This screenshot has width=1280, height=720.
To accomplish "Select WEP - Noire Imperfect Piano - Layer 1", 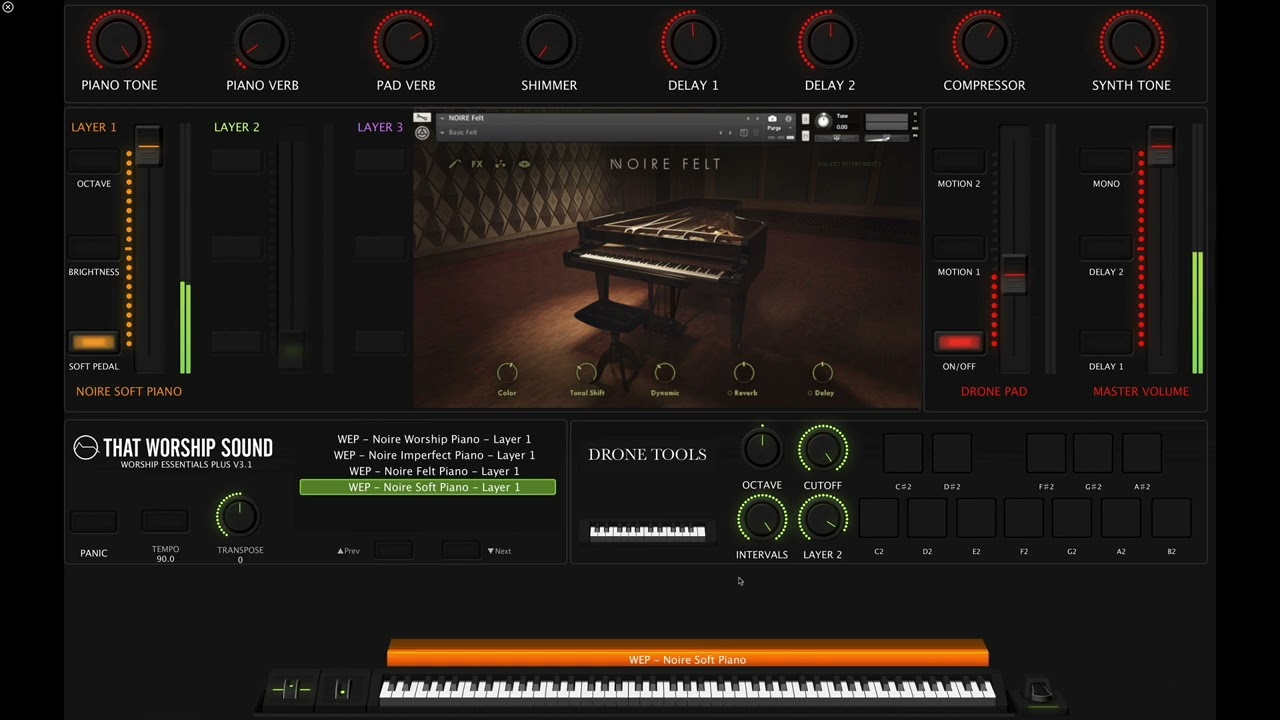I will coord(434,455).
